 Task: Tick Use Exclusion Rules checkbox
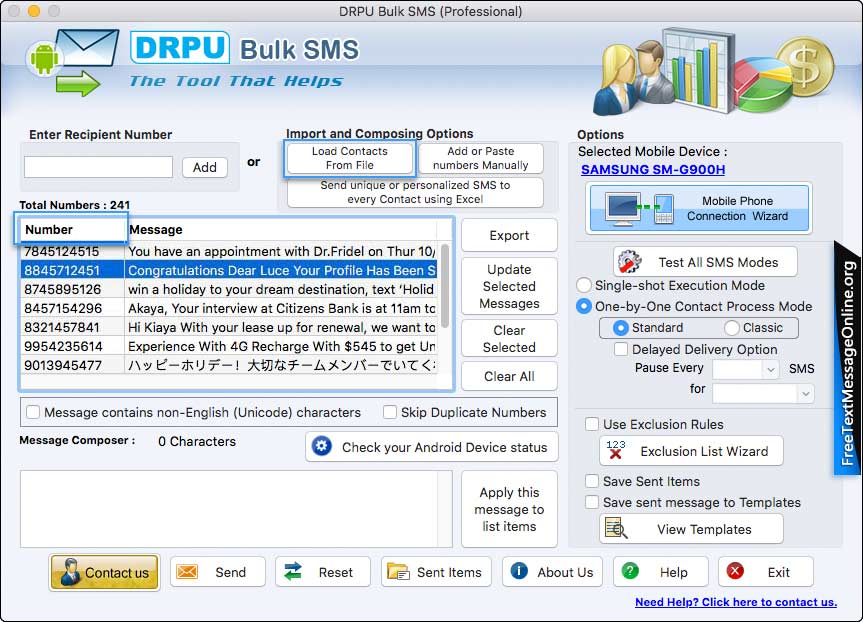[x=592, y=424]
